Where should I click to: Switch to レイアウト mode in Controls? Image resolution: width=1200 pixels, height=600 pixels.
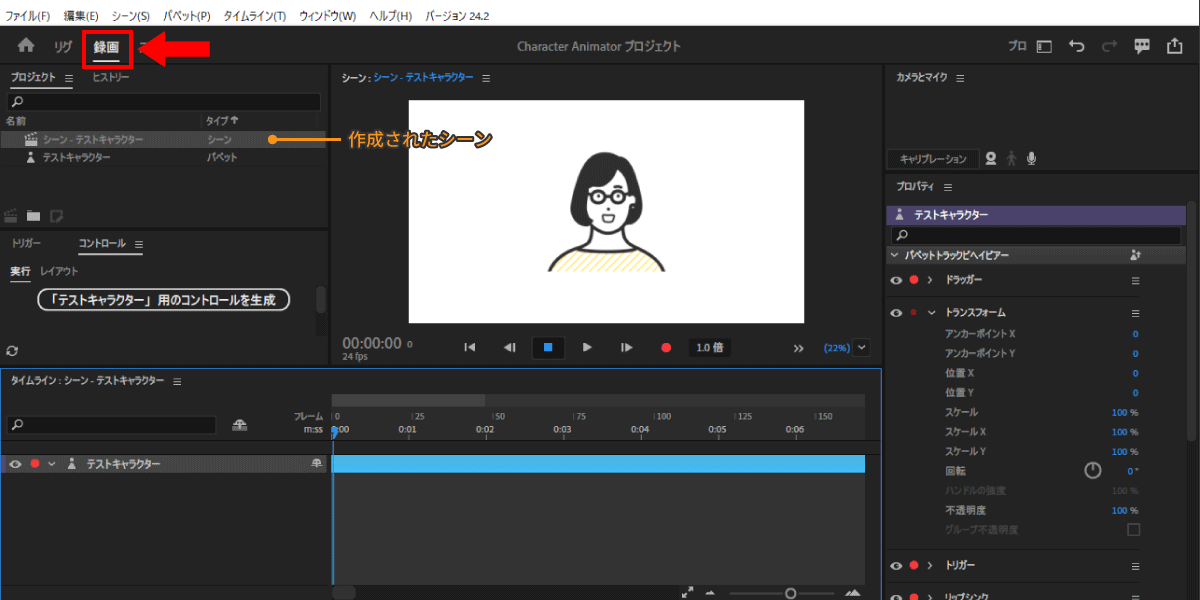pyautogui.click(x=59, y=271)
